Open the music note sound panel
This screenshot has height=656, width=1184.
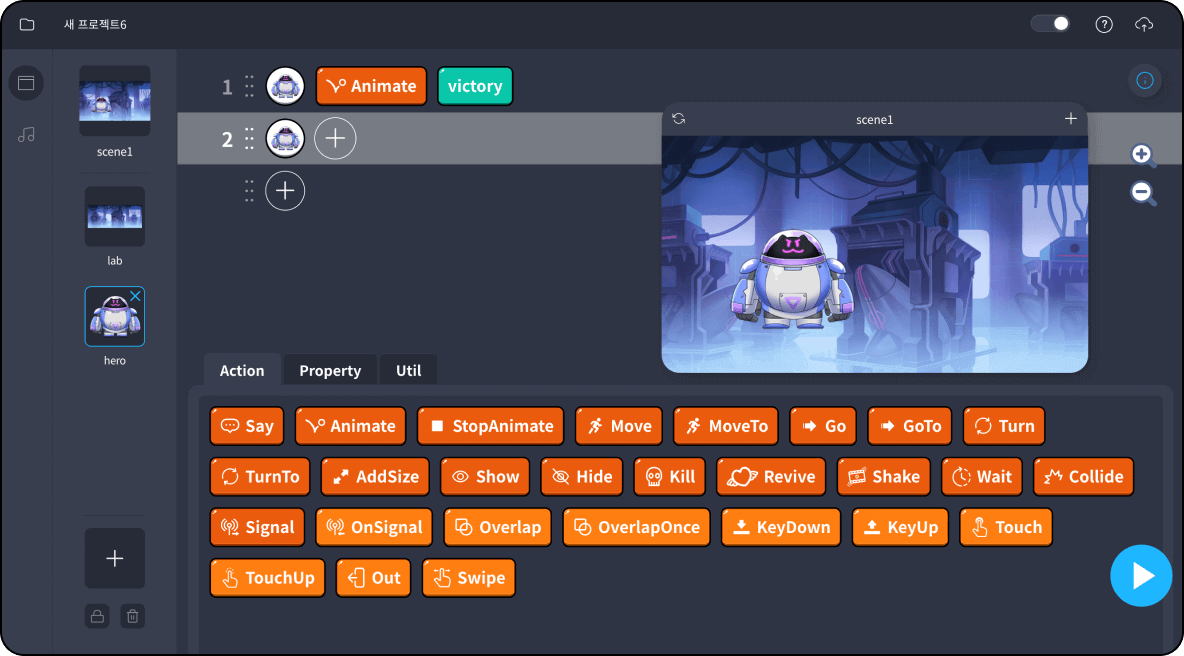coord(26,135)
